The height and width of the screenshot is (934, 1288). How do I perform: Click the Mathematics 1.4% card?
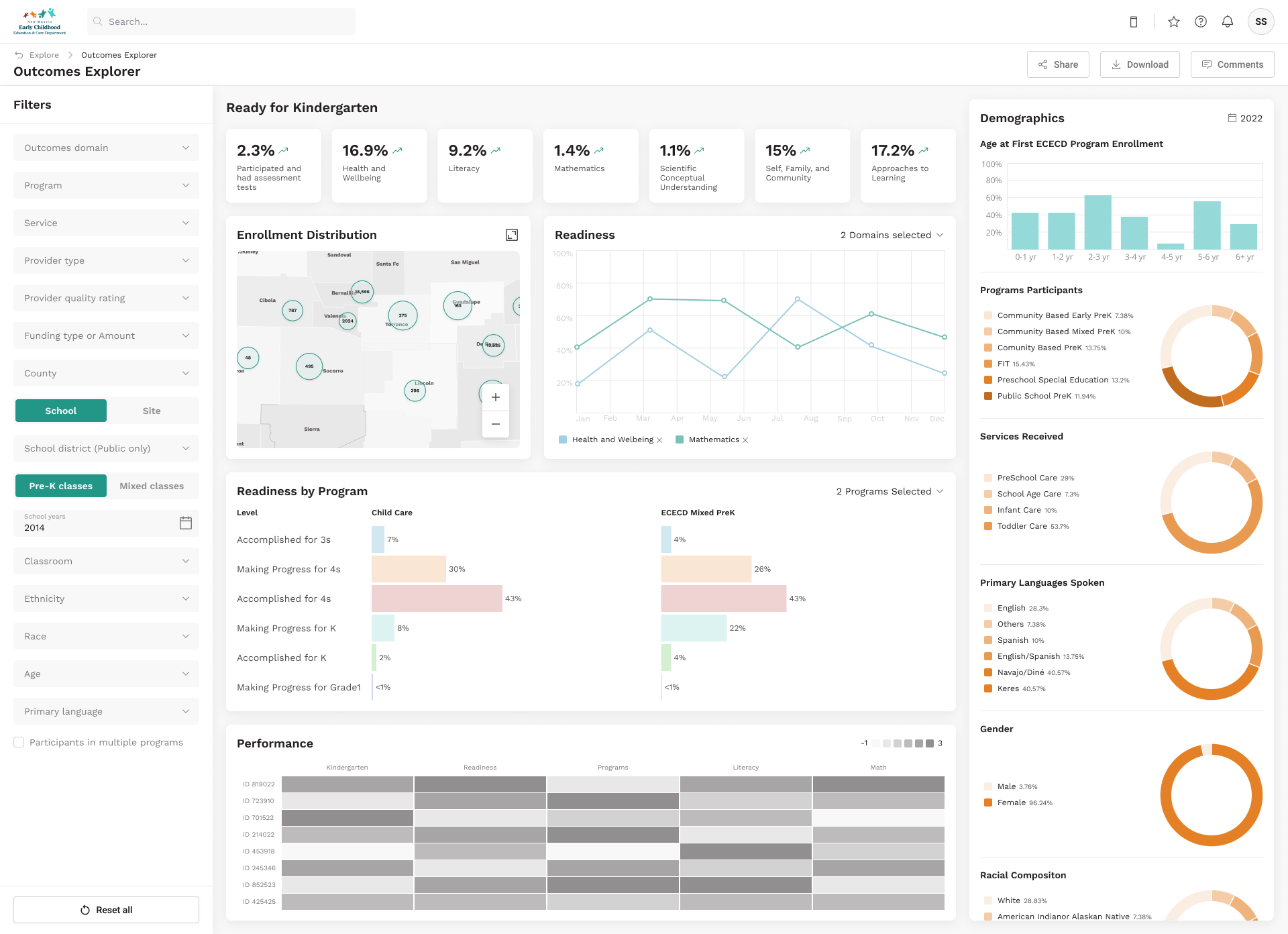coord(590,166)
